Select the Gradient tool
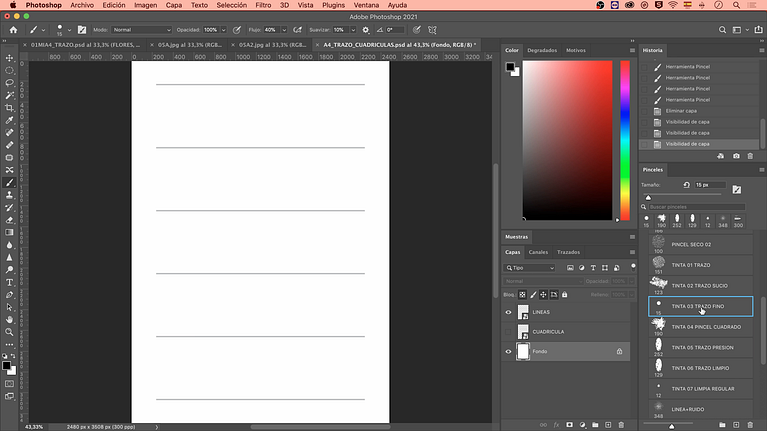The image size is (767, 431). 9,232
